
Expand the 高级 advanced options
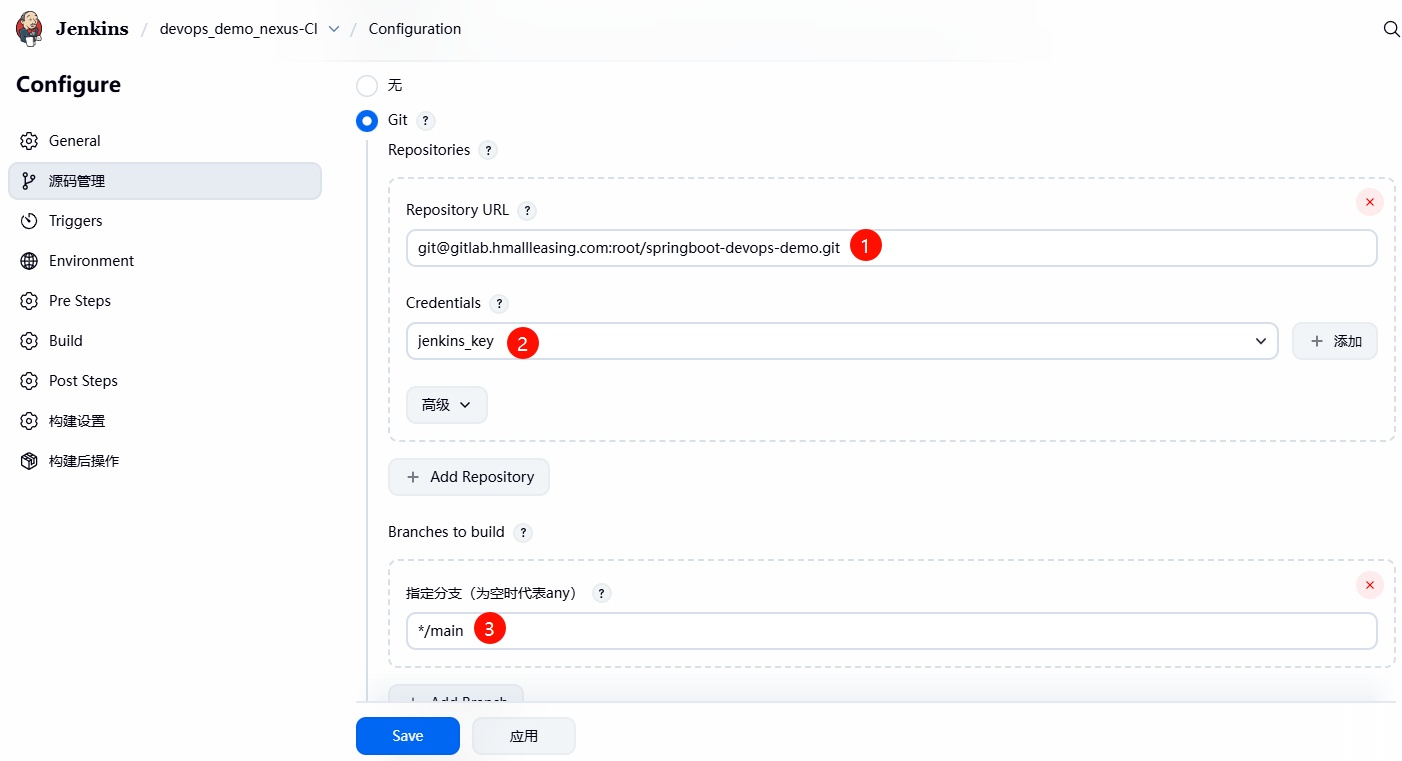pyautogui.click(x=446, y=405)
